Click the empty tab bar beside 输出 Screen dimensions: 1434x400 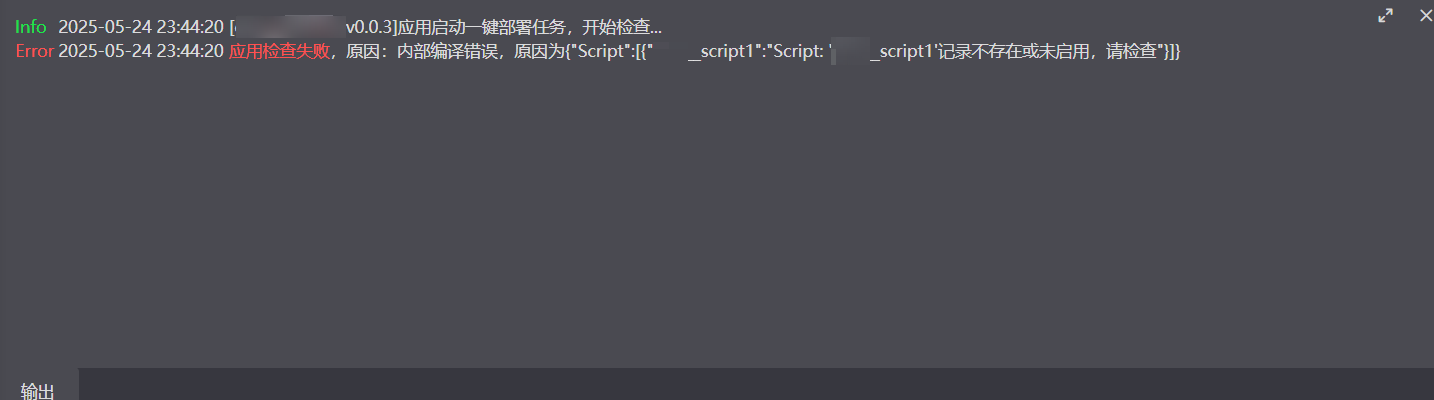point(756,384)
